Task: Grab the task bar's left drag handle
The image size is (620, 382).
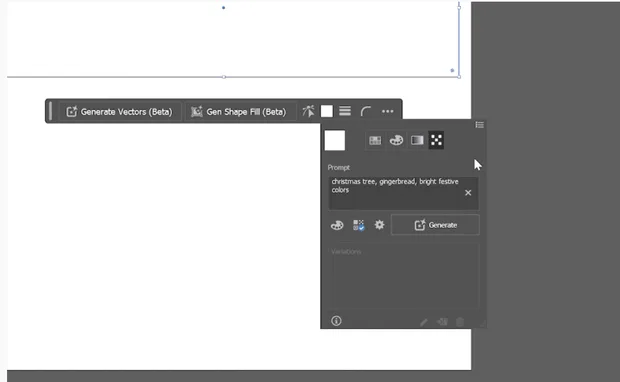Action: 50,111
